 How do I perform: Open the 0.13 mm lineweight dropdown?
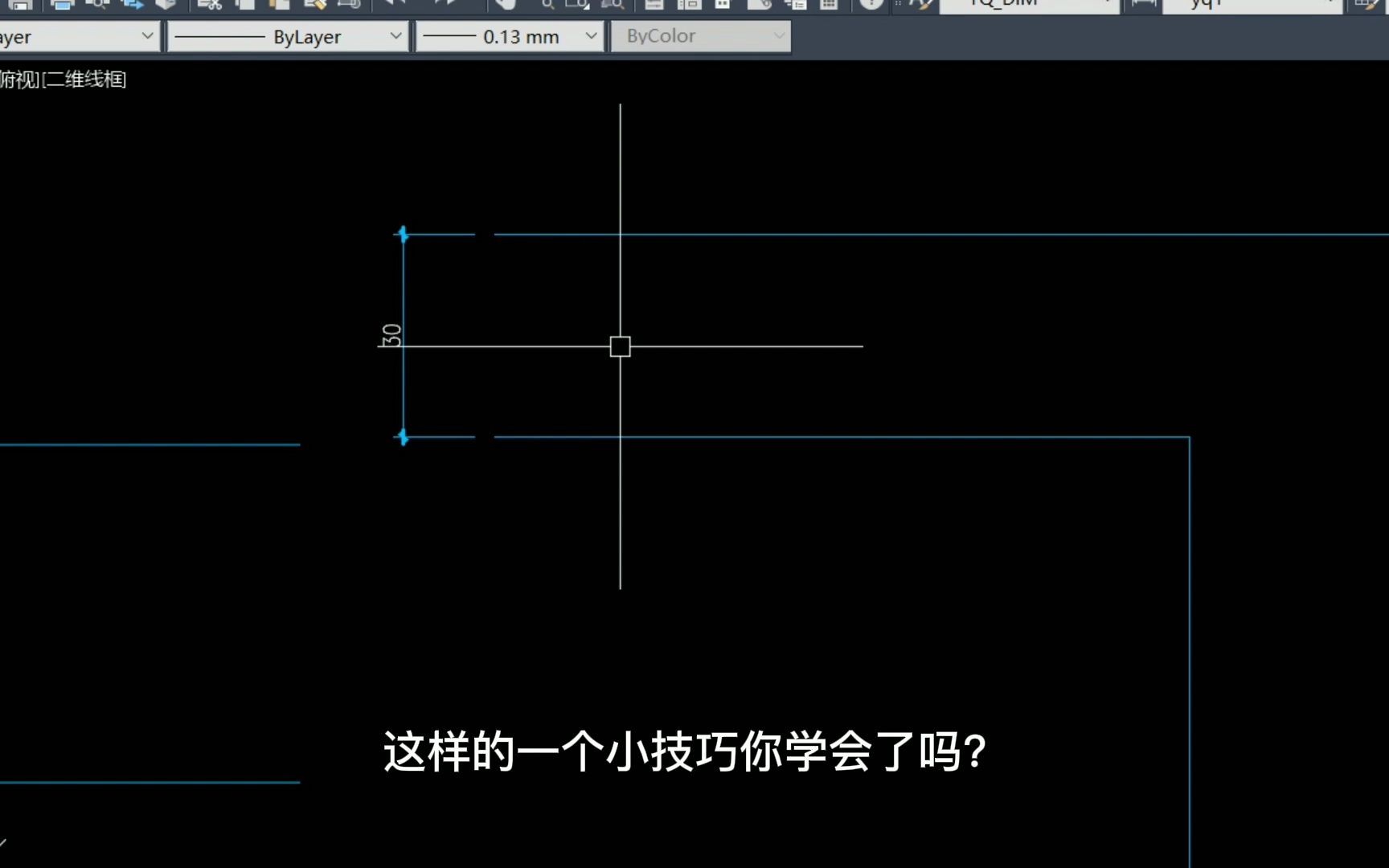[x=509, y=37]
